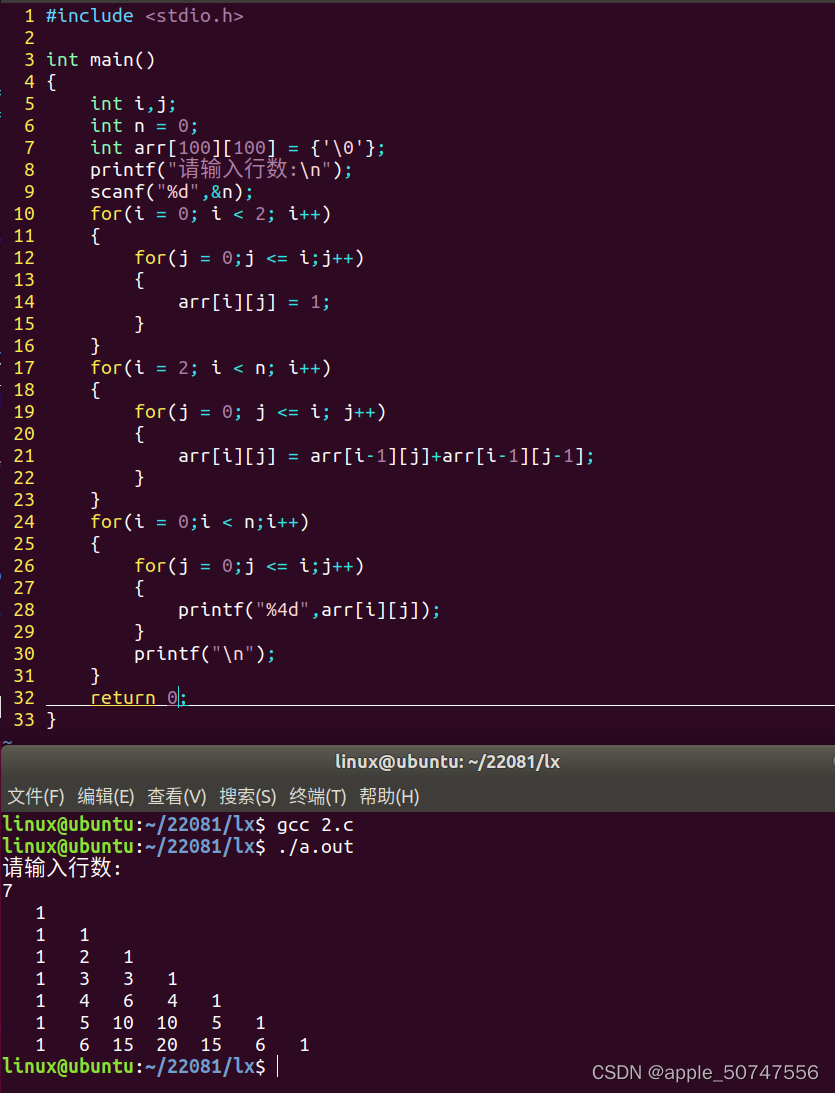Click the return 0; line
This screenshot has height=1093, width=835.
pos(139,698)
